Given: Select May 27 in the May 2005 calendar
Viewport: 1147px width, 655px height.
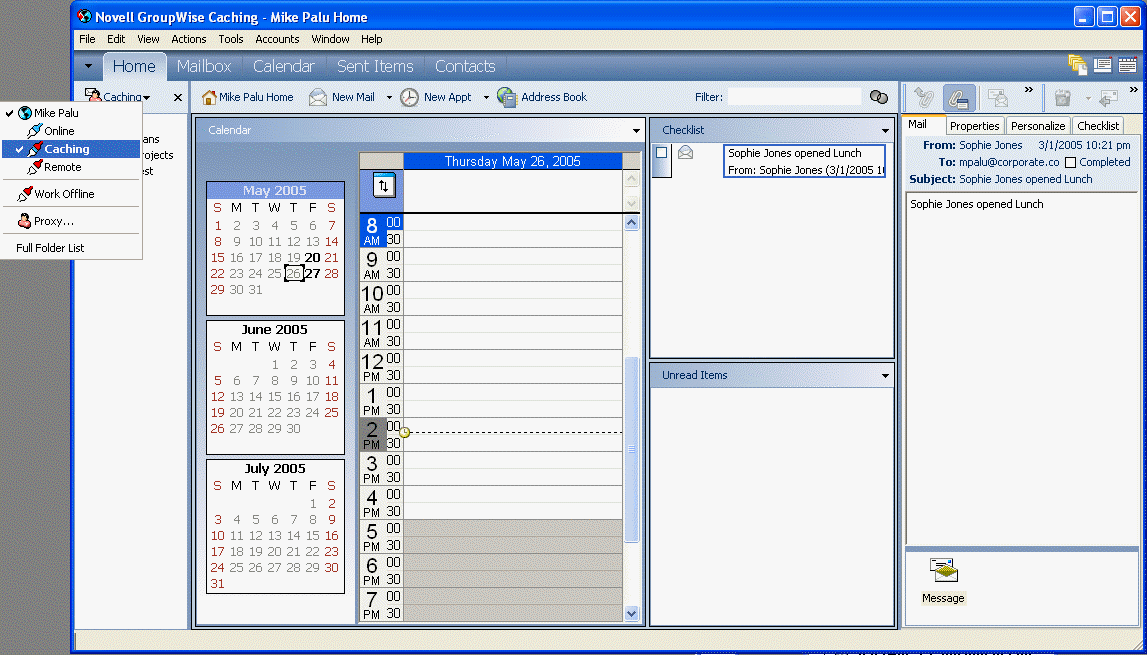Looking at the screenshot, I should coord(312,274).
